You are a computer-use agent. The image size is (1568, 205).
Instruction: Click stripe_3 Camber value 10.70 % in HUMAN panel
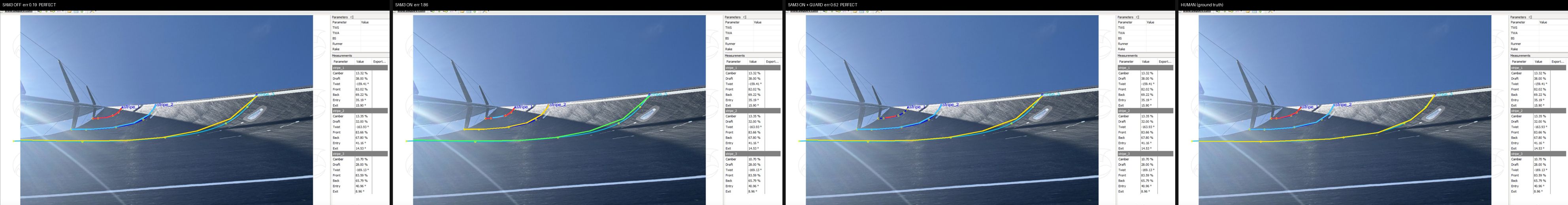pos(1540,160)
